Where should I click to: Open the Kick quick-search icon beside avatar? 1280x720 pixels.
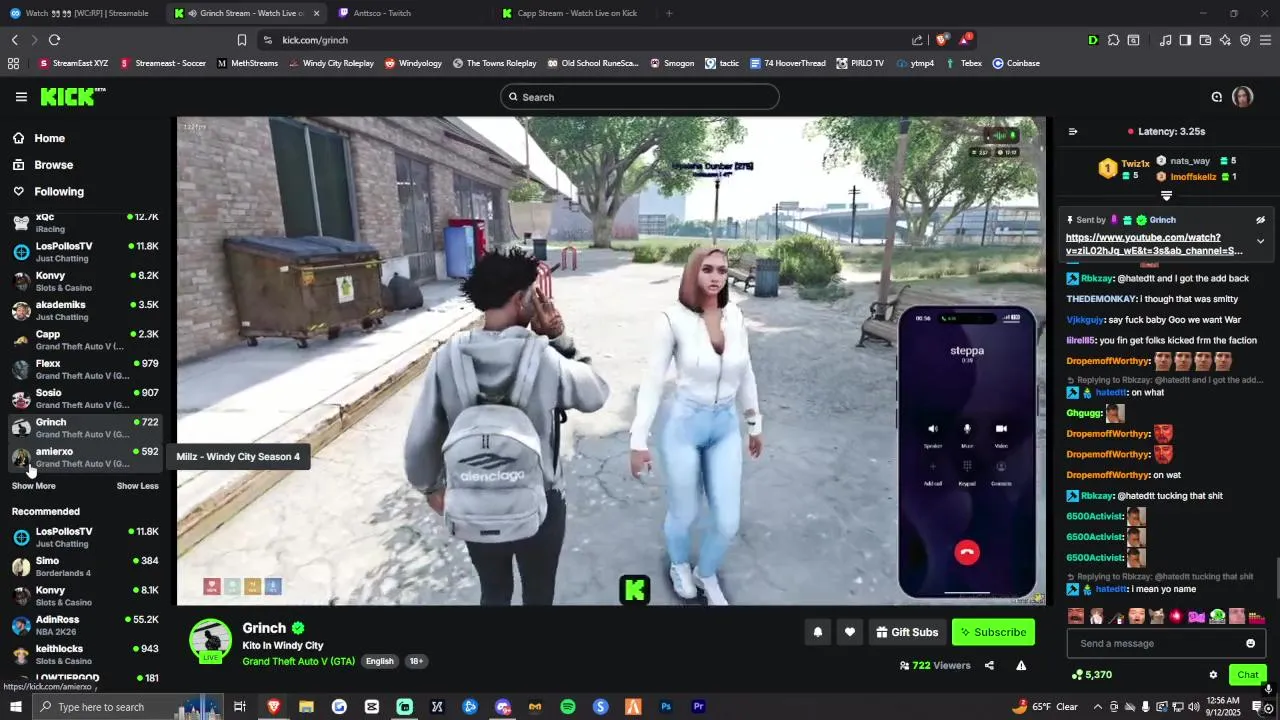[x=1217, y=97]
